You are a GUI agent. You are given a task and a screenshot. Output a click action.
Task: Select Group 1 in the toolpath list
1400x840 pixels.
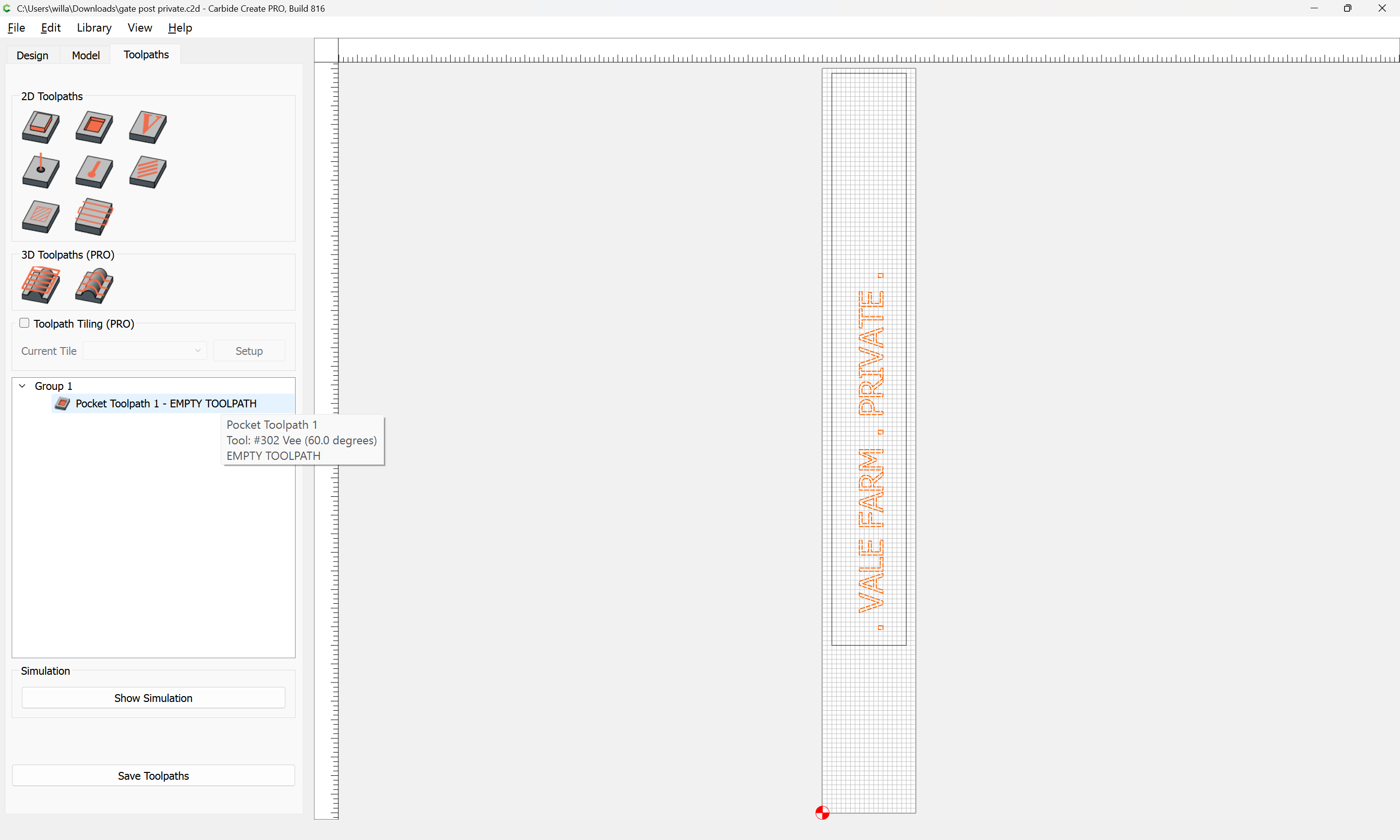[x=53, y=386]
